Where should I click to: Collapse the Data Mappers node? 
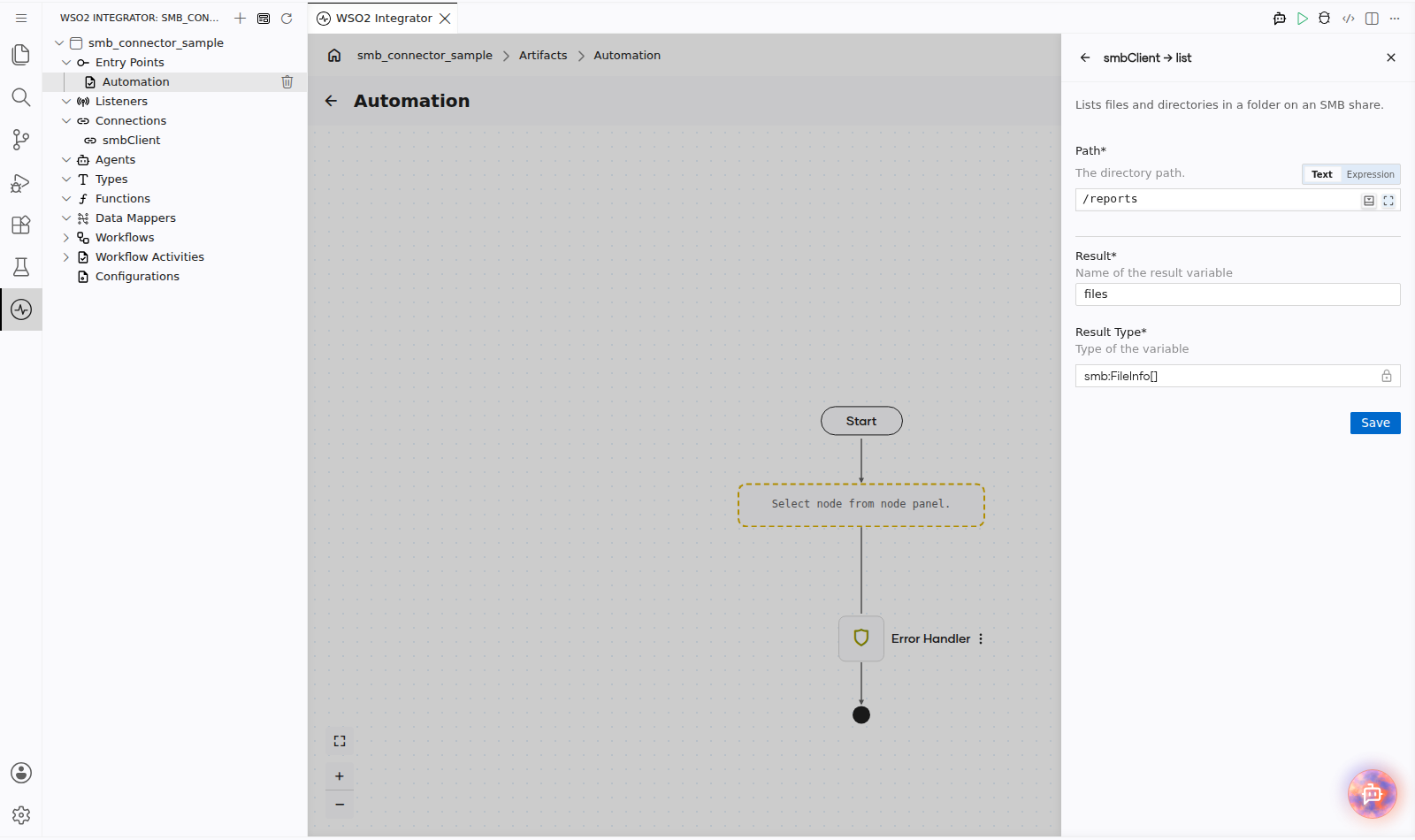(x=66, y=218)
